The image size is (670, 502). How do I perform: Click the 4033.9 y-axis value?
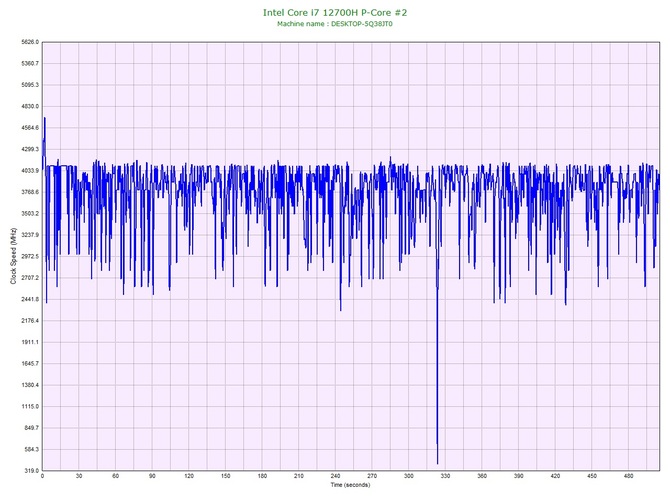[x=30, y=171]
